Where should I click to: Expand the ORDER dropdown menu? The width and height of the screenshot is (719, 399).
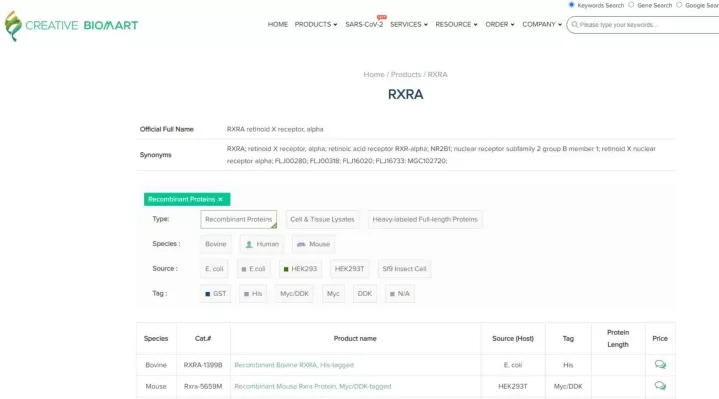[500, 25]
